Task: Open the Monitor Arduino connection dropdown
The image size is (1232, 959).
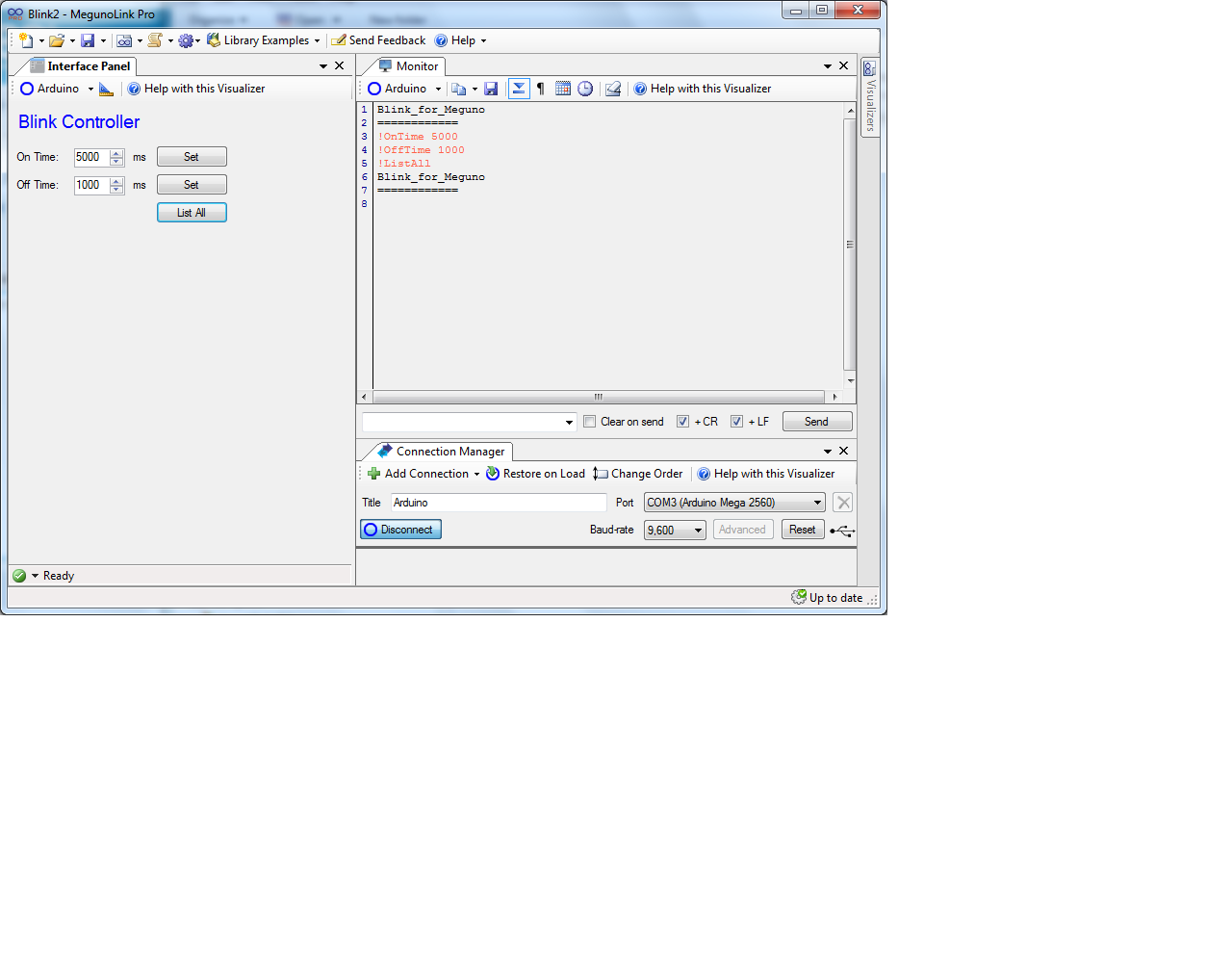Action: [404, 89]
